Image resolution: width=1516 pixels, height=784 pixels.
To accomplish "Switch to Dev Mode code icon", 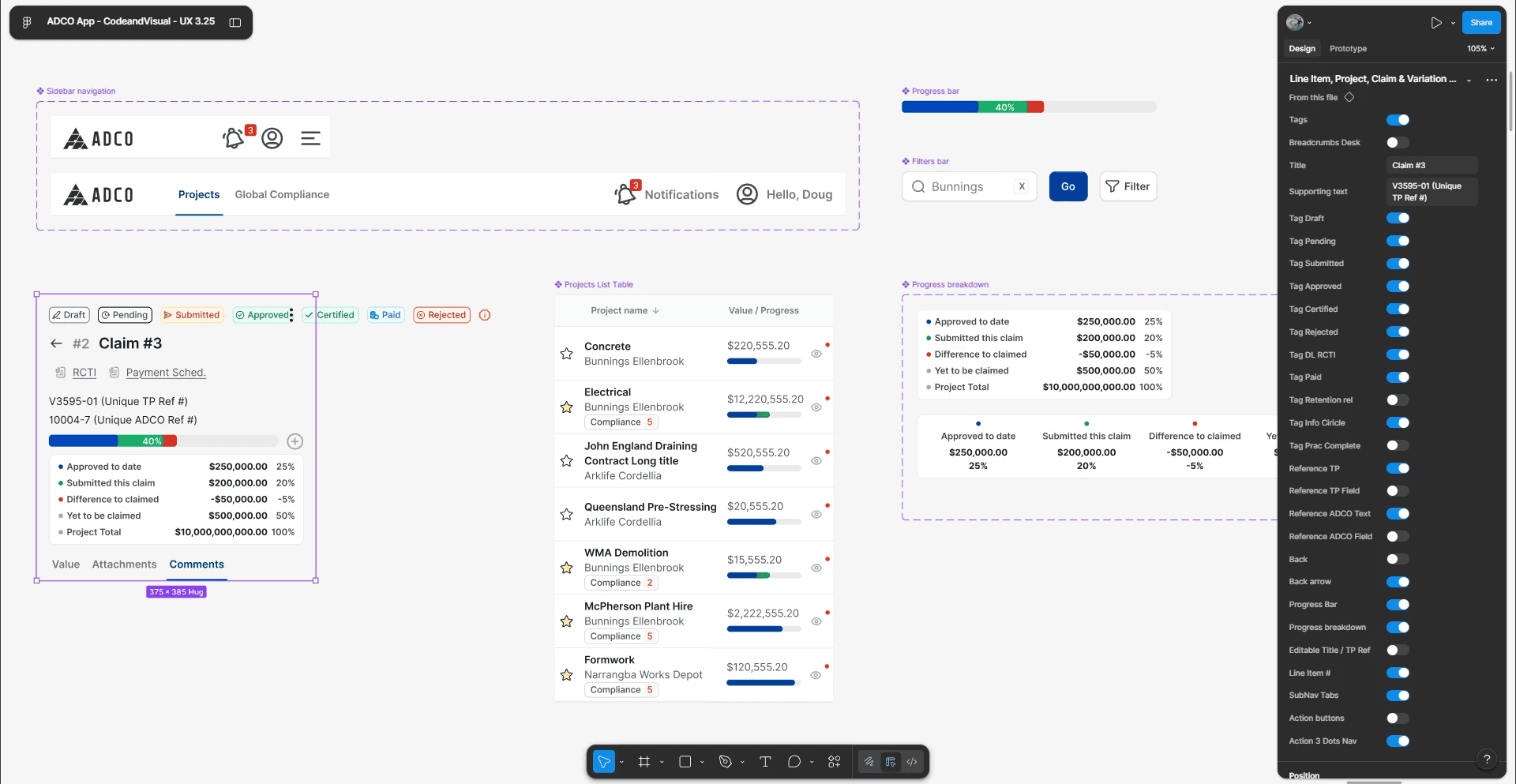I will click(x=912, y=762).
